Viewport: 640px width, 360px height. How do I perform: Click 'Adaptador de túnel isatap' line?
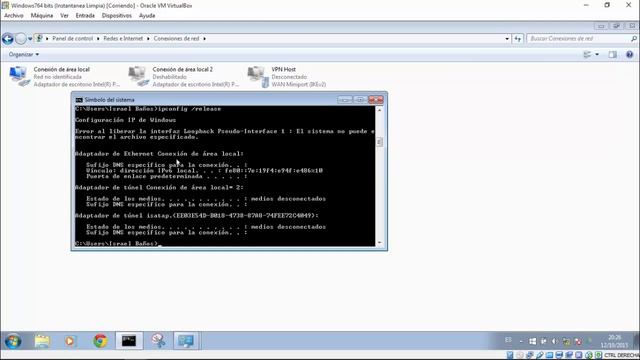(197, 215)
